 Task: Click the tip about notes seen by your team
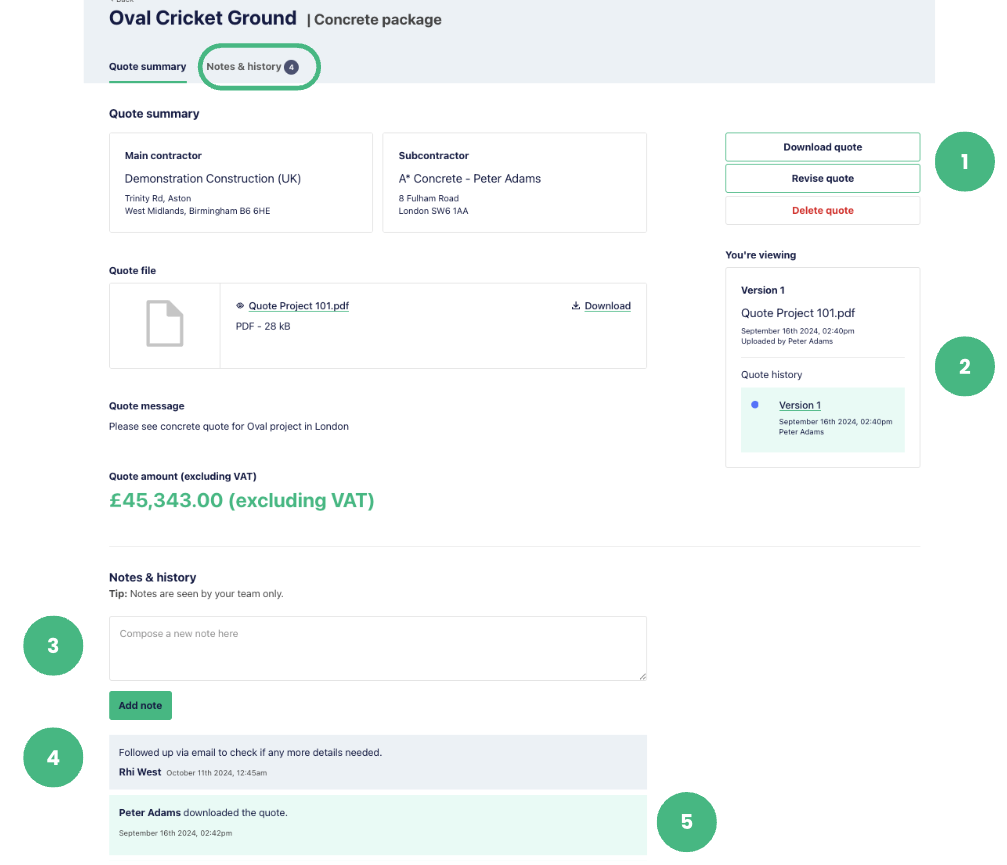tap(196, 594)
